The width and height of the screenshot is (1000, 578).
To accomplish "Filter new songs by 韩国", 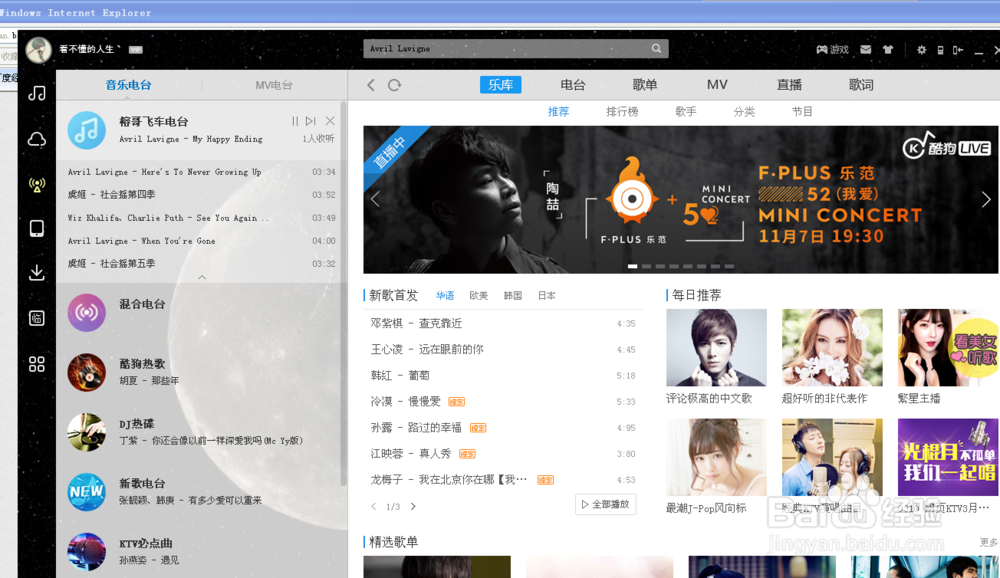I will click(513, 295).
